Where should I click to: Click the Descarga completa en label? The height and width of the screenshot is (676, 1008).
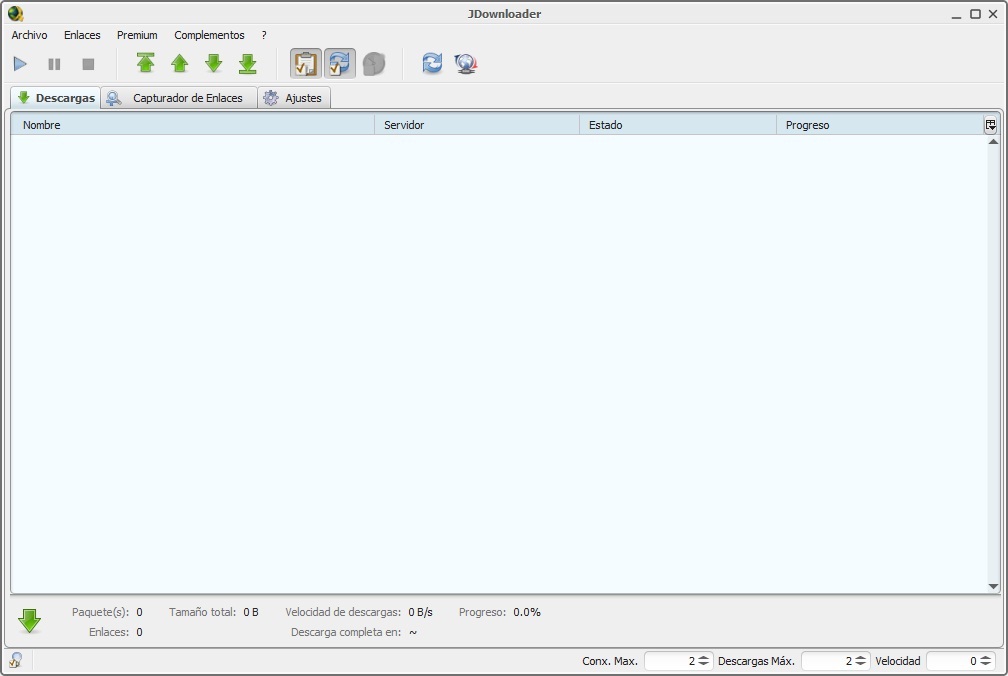(x=346, y=632)
